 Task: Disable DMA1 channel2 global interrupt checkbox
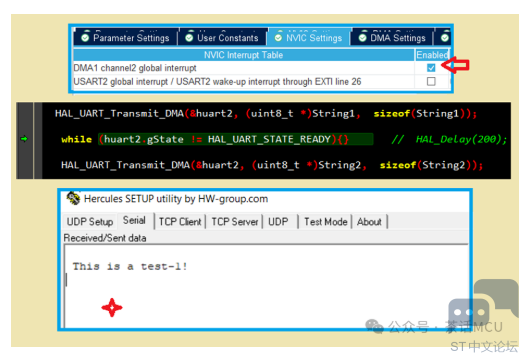point(431,68)
